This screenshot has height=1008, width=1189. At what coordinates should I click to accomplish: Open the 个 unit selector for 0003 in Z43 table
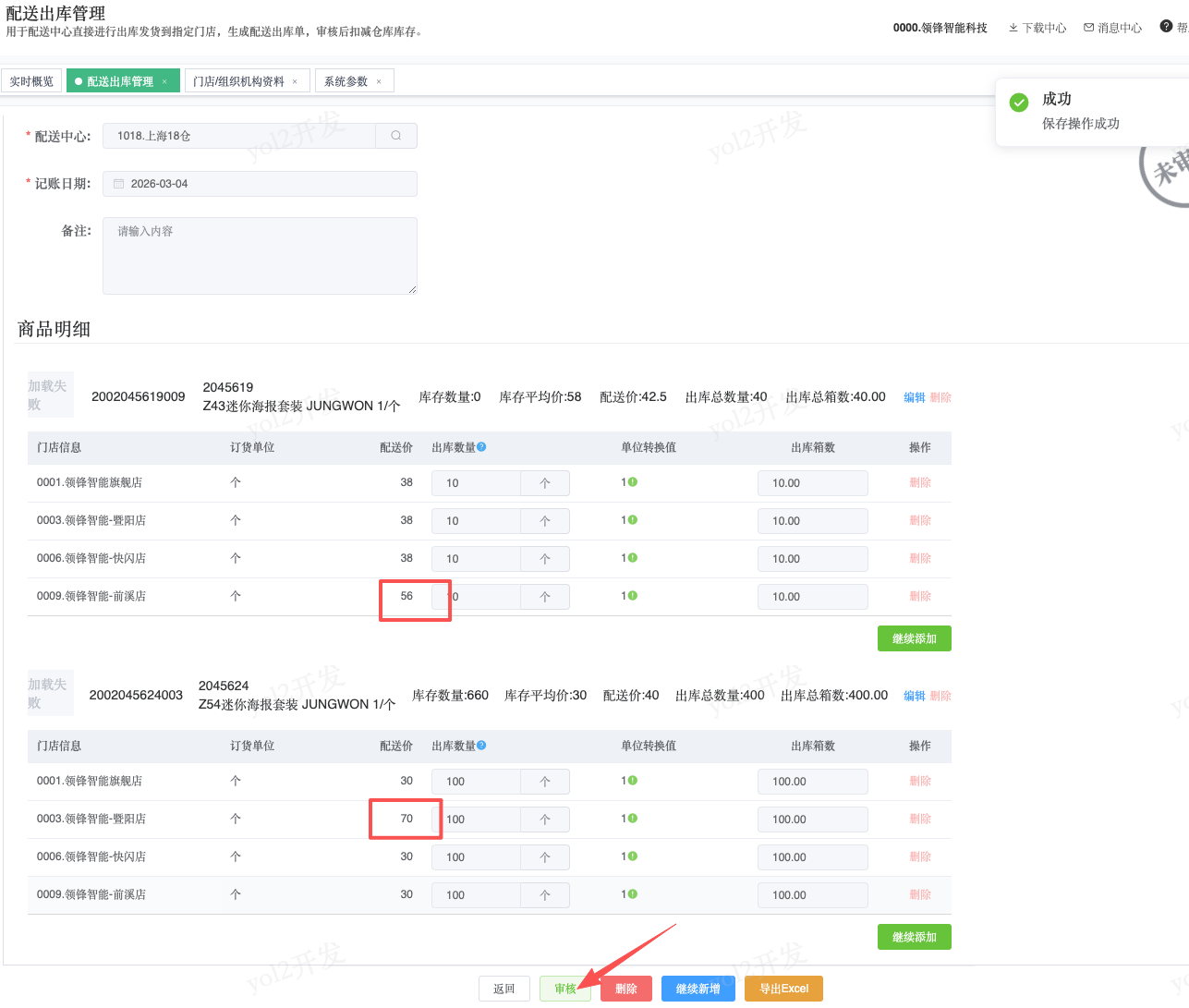[x=545, y=521]
